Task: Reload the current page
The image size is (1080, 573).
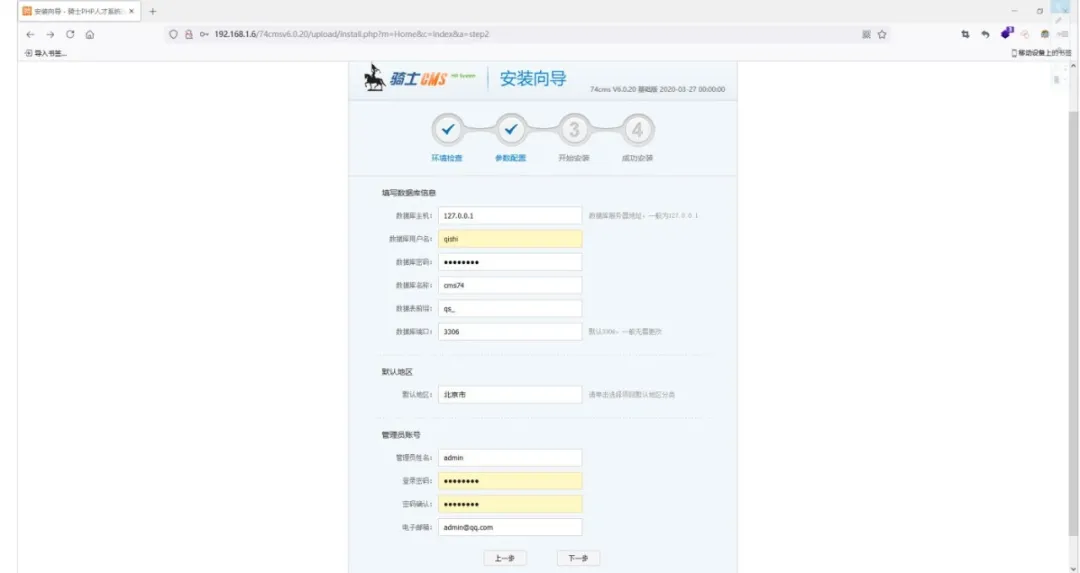Action: click(70, 34)
